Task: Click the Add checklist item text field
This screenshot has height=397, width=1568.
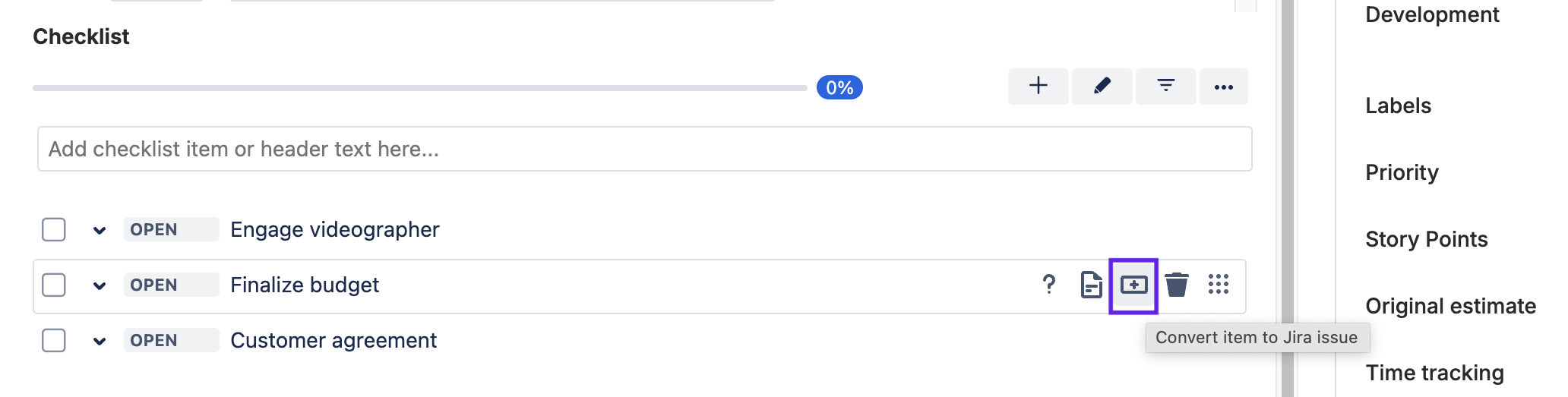Action: click(644, 149)
